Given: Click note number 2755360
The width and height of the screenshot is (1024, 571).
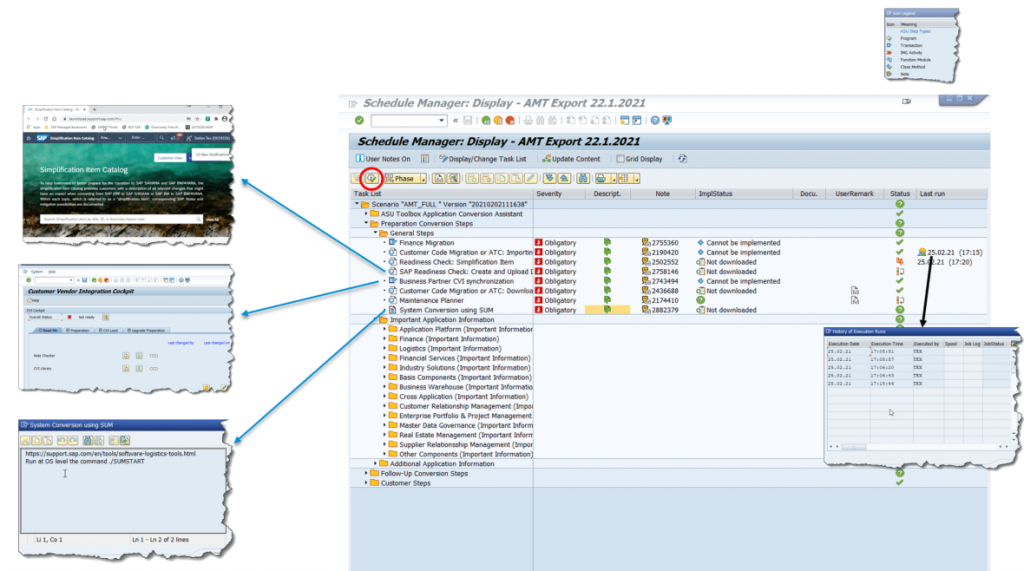Looking at the screenshot, I should [665, 242].
